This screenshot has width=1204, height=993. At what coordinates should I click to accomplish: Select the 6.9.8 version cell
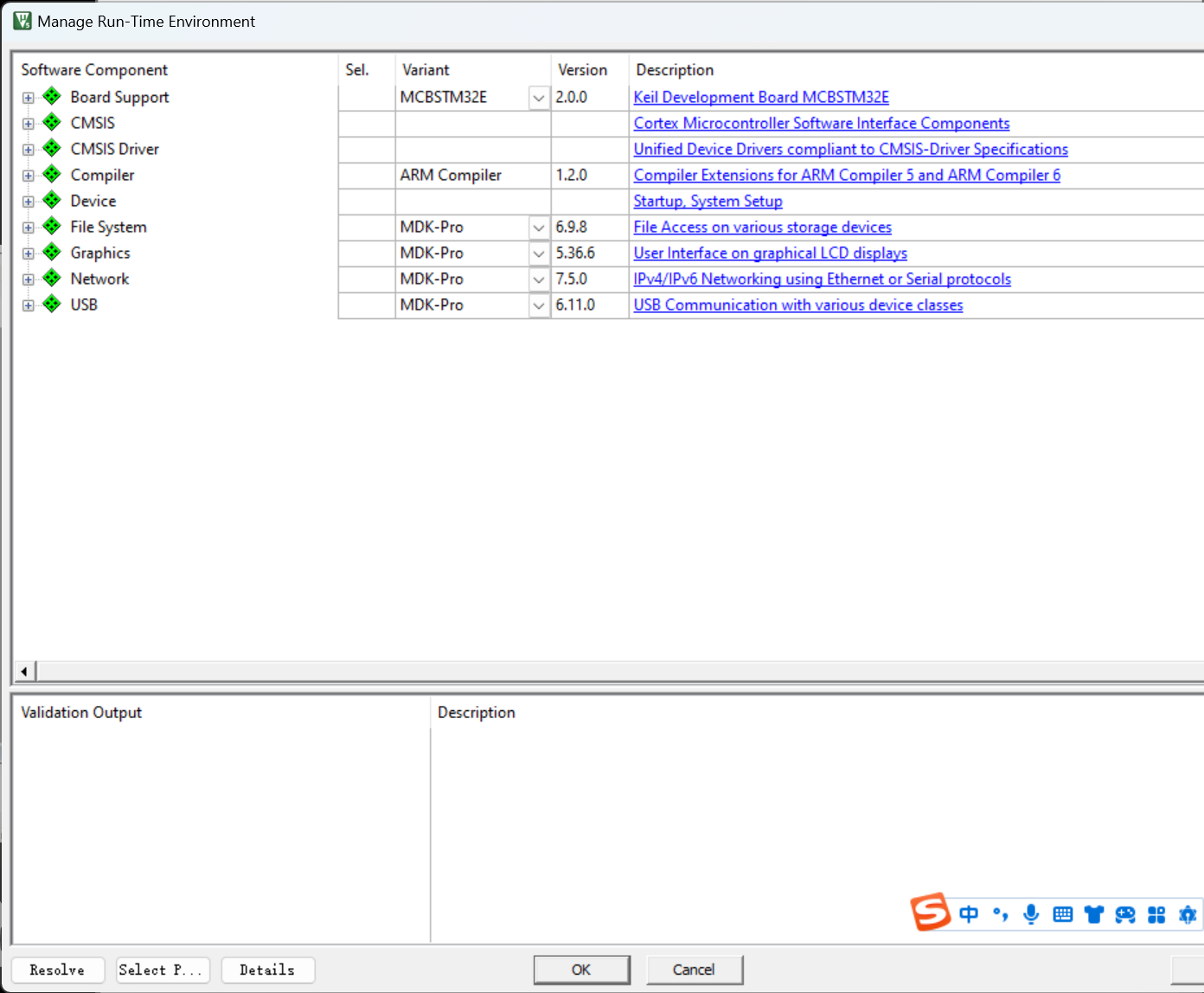[590, 227]
